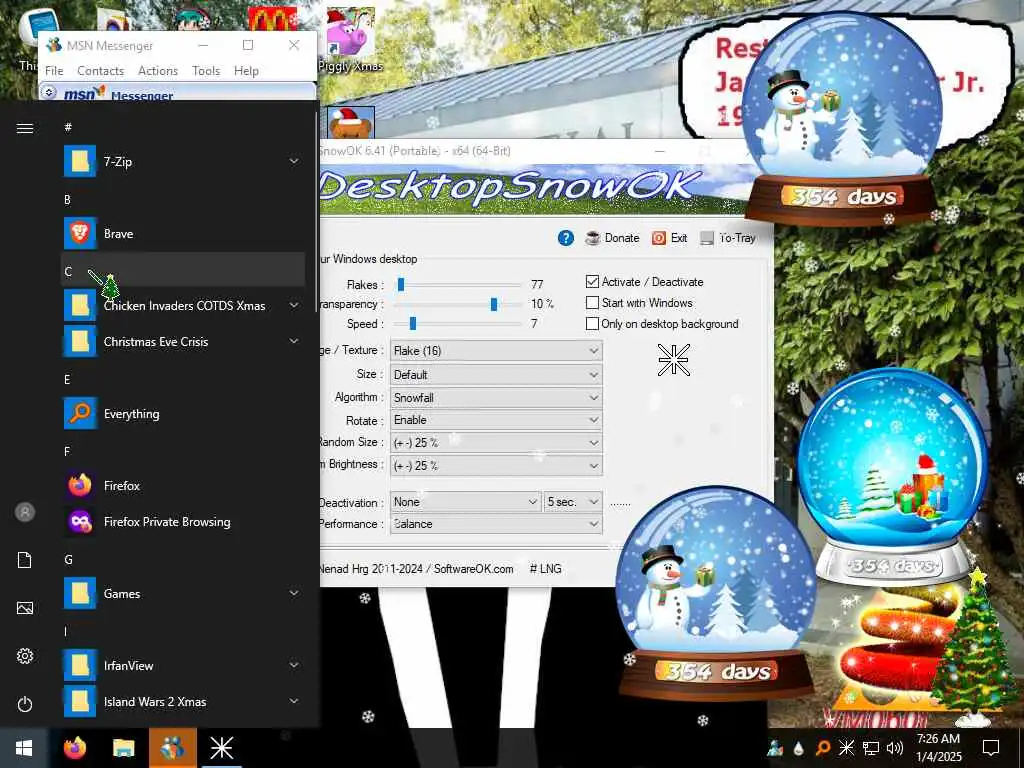Viewport: 1024px width, 768px height.
Task: Click the SoftwareOK.com link text
Action: tap(473, 569)
